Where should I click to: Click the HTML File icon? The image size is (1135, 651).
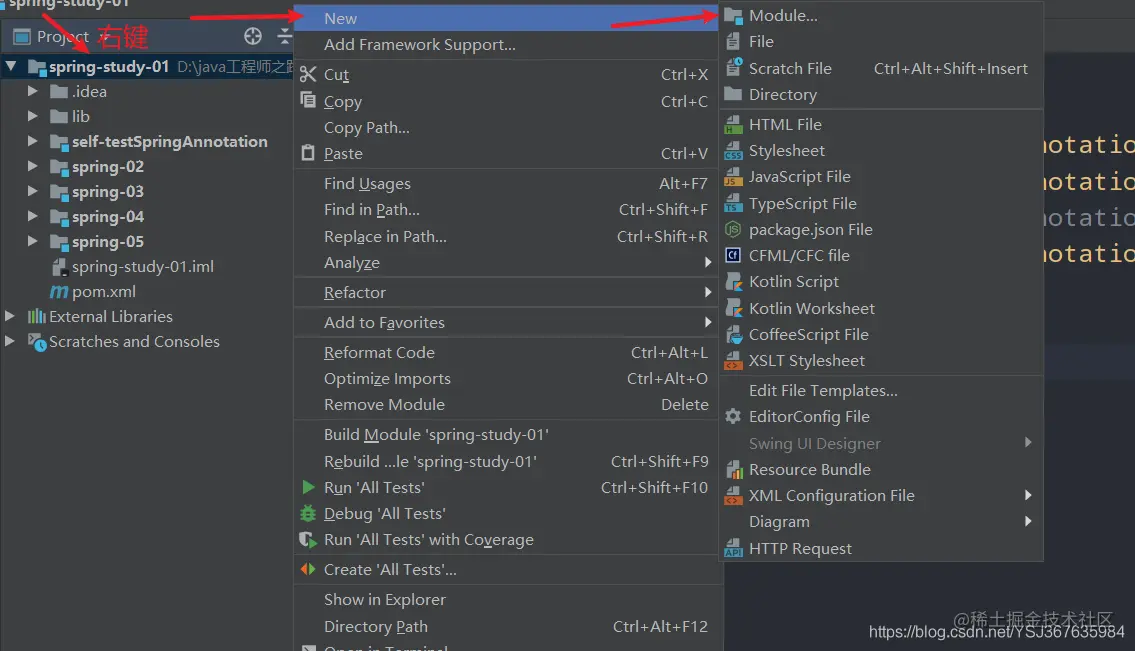[733, 125]
